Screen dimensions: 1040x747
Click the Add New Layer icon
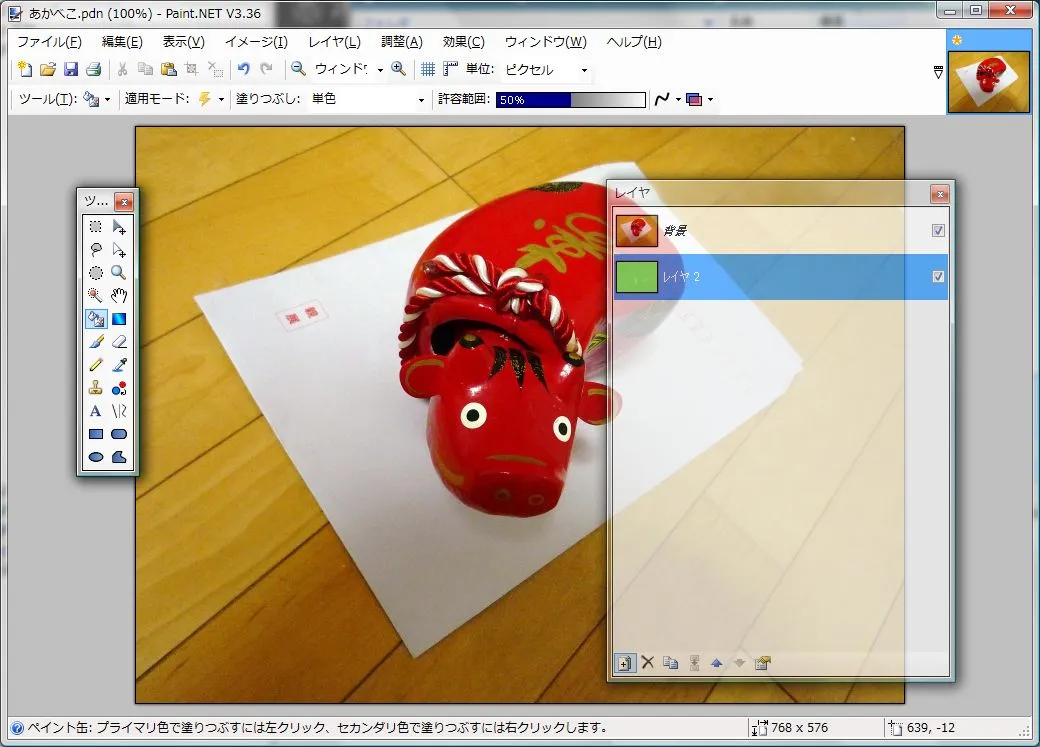[624, 663]
